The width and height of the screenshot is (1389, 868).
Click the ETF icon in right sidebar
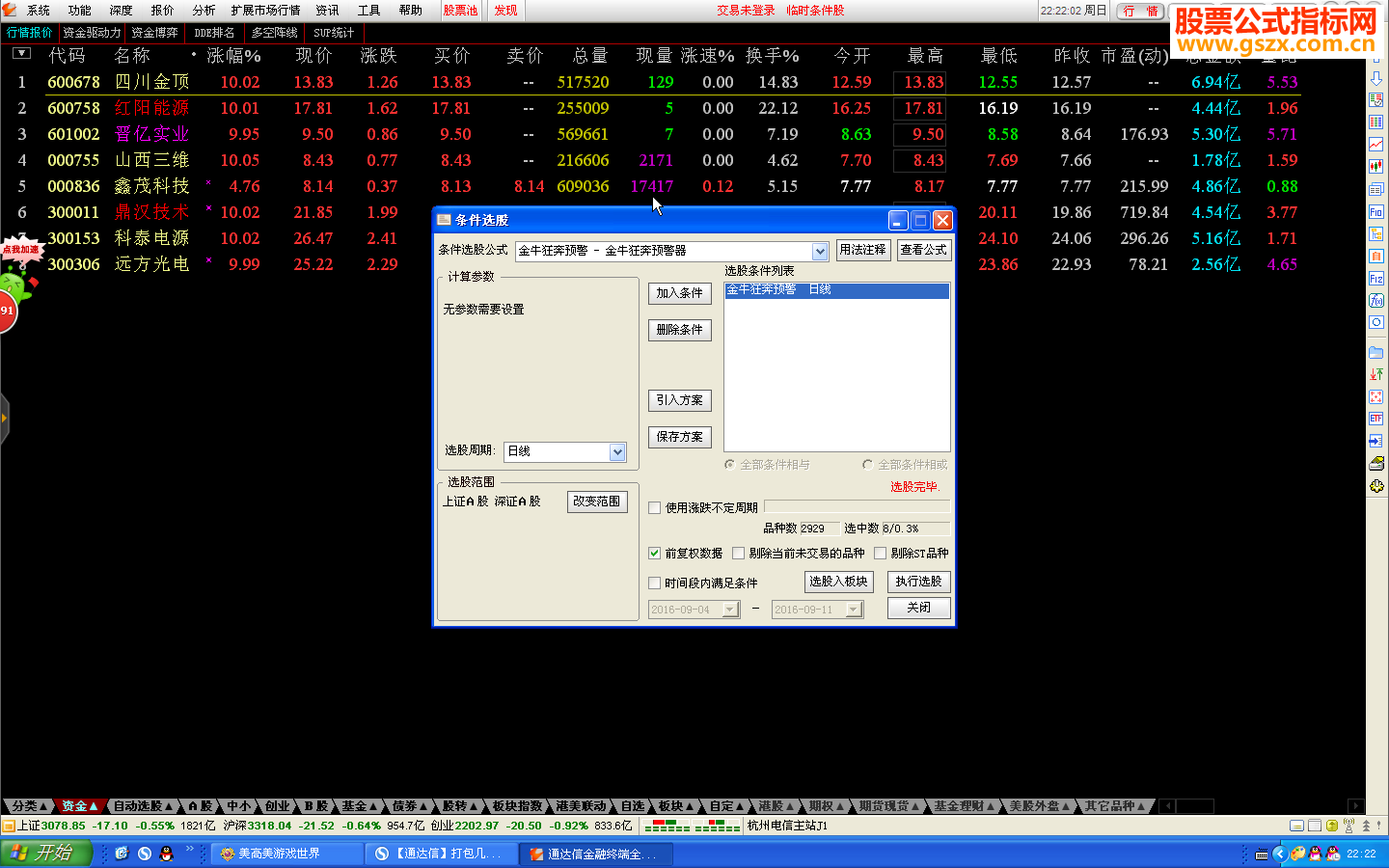point(1376,419)
